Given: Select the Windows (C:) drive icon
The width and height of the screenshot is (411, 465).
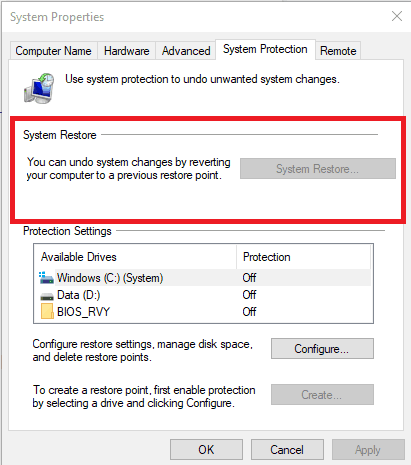Looking at the screenshot, I should 46,278.
